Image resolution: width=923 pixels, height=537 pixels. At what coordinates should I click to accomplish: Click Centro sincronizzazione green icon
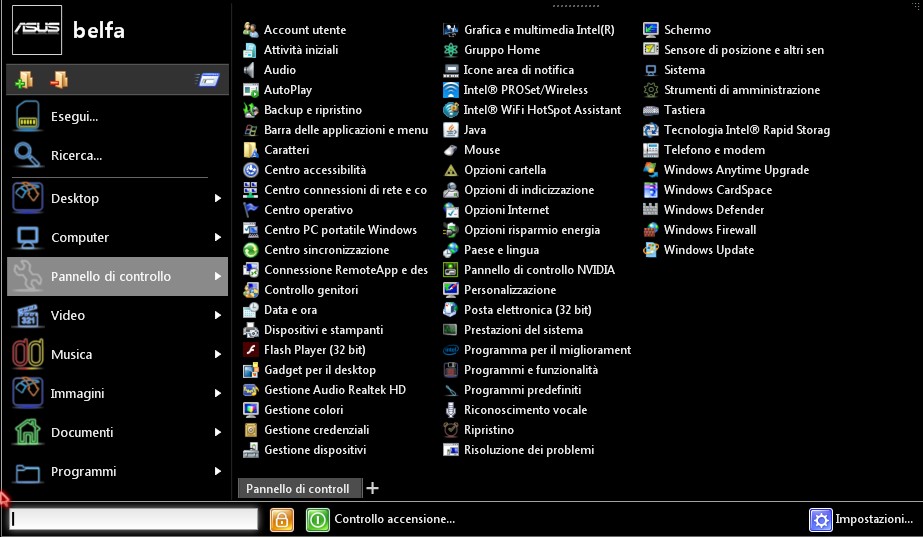click(251, 250)
